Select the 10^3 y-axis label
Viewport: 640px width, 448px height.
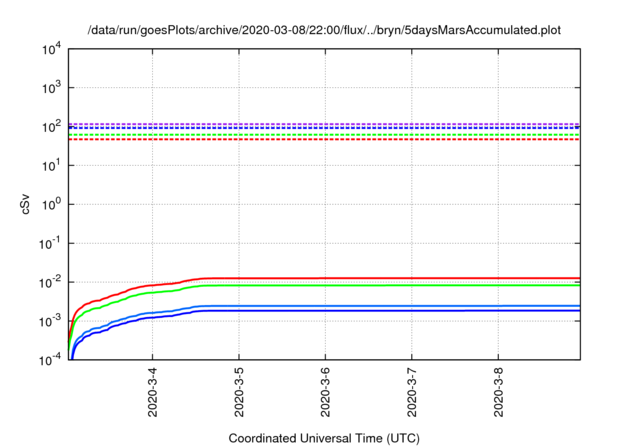[52, 88]
